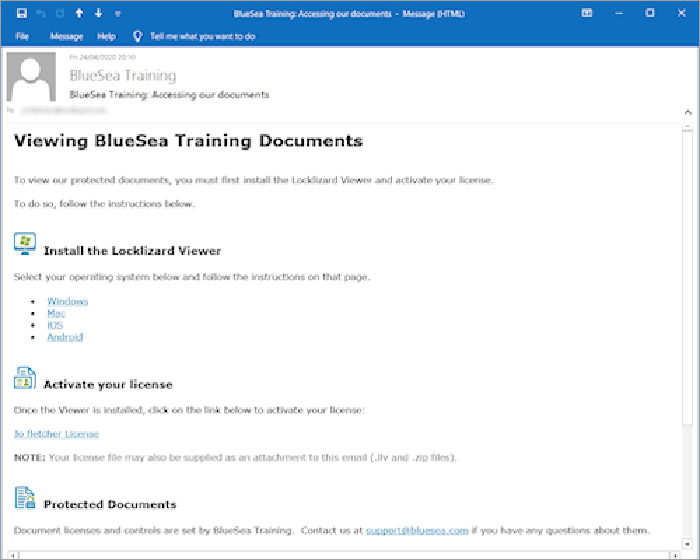Open Customize Quick Access Toolbar dropdown
700x560 pixels.
coord(118,14)
